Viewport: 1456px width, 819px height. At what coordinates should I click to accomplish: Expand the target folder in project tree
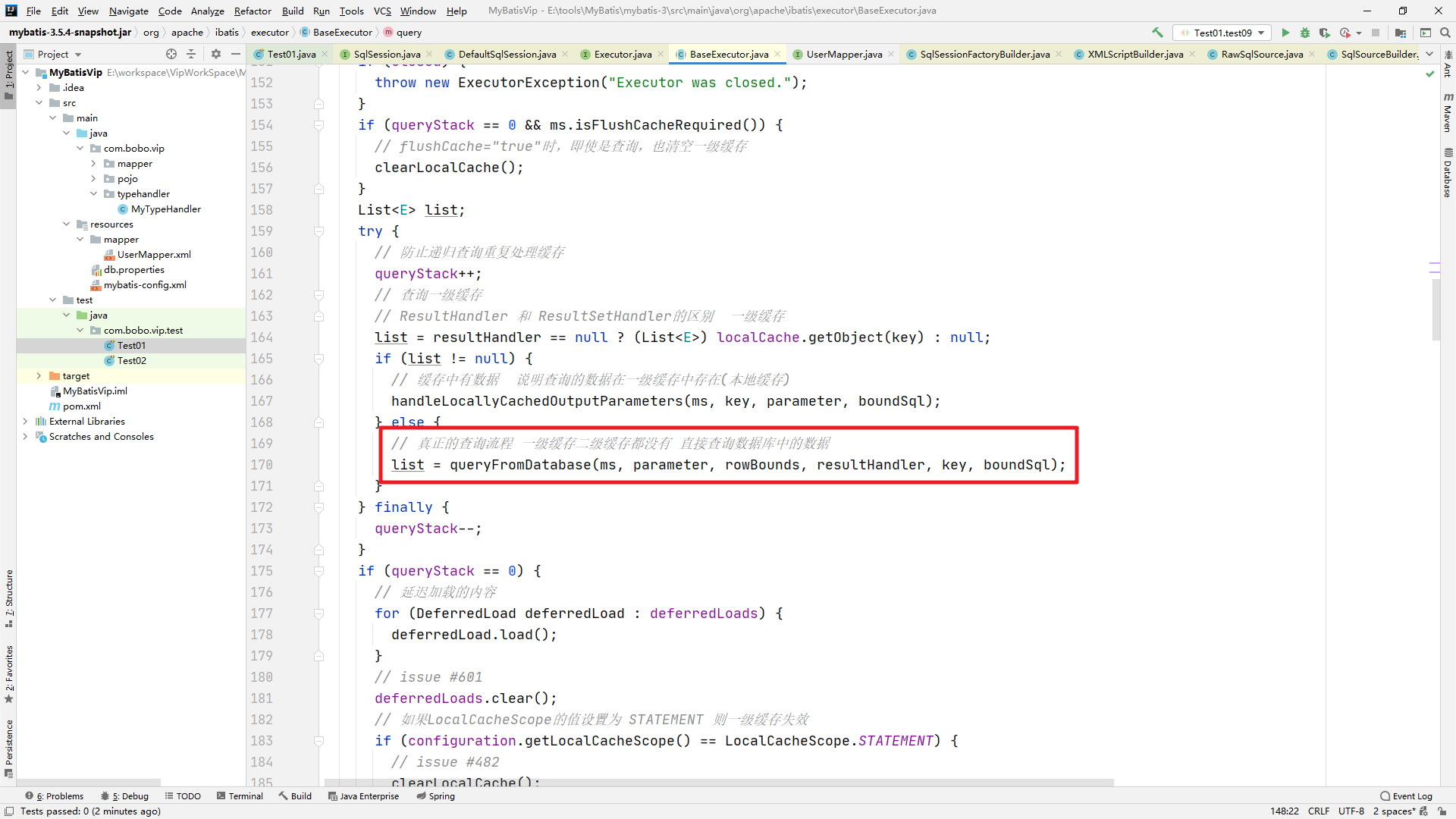pos(39,376)
